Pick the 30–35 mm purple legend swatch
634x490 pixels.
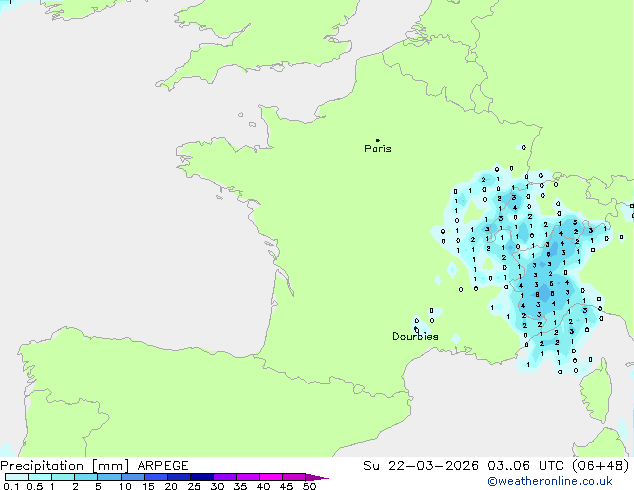[225, 477]
